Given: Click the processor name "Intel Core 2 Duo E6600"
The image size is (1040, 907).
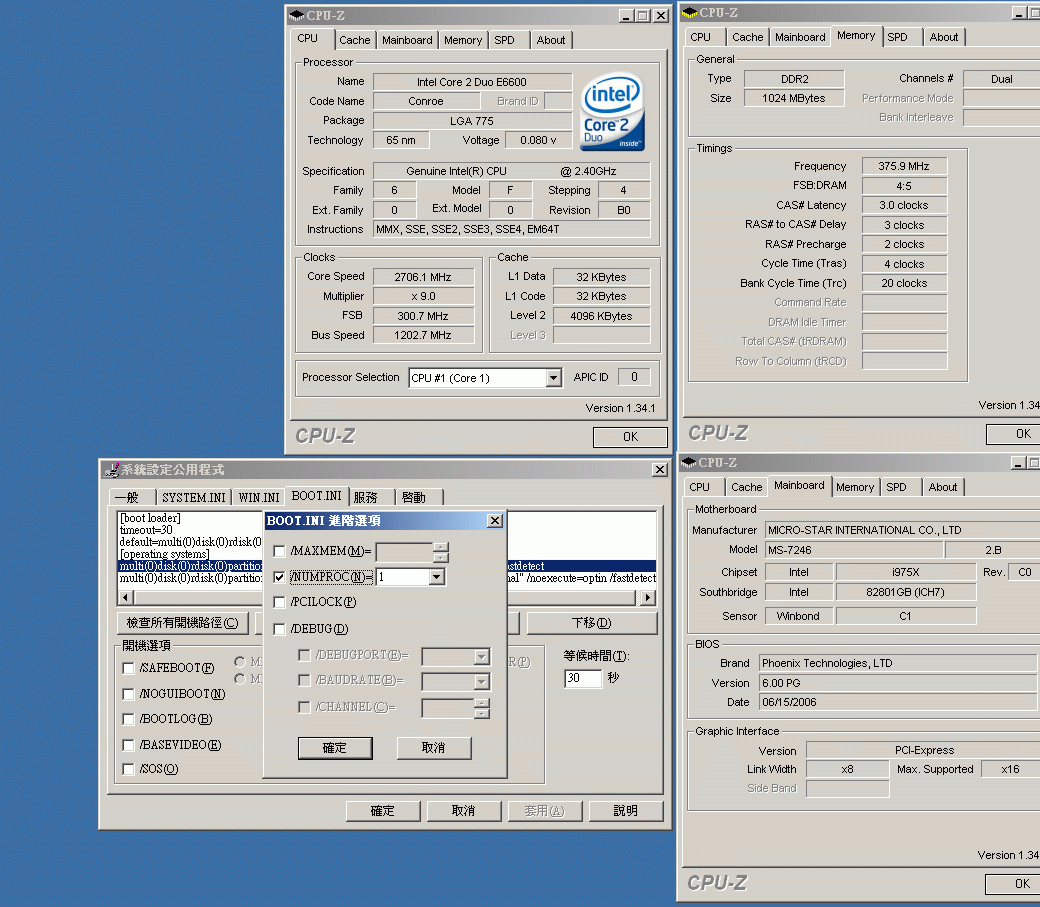Looking at the screenshot, I should coord(472,82).
